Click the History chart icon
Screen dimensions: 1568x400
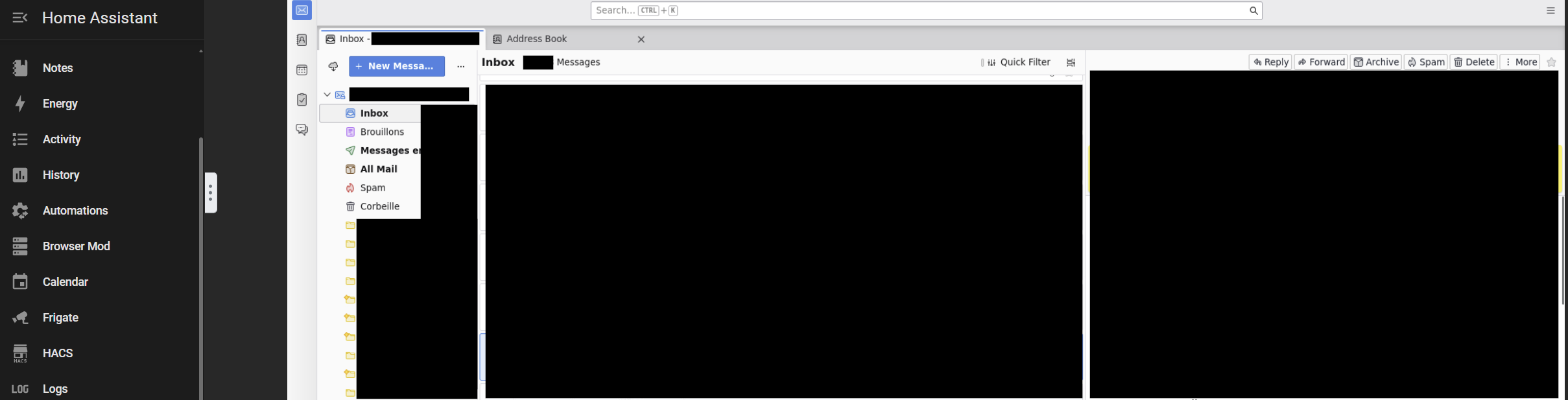(20, 175)
